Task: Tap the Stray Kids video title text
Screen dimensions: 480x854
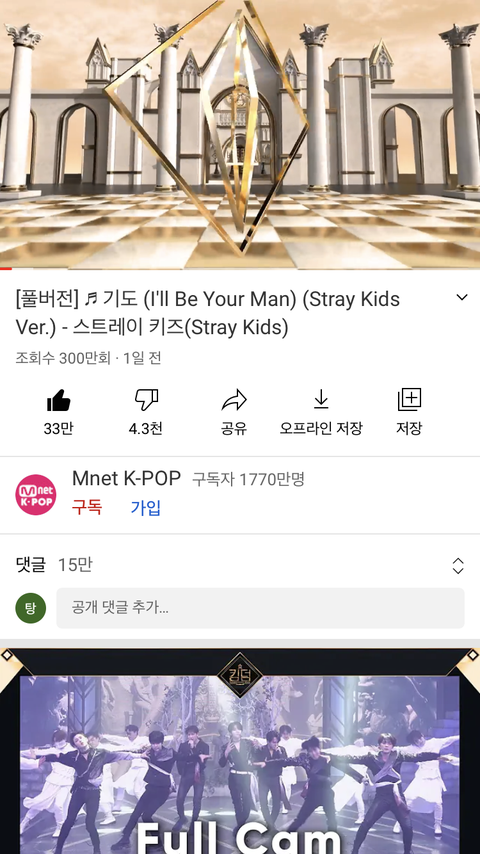Action: pos(208,313)
